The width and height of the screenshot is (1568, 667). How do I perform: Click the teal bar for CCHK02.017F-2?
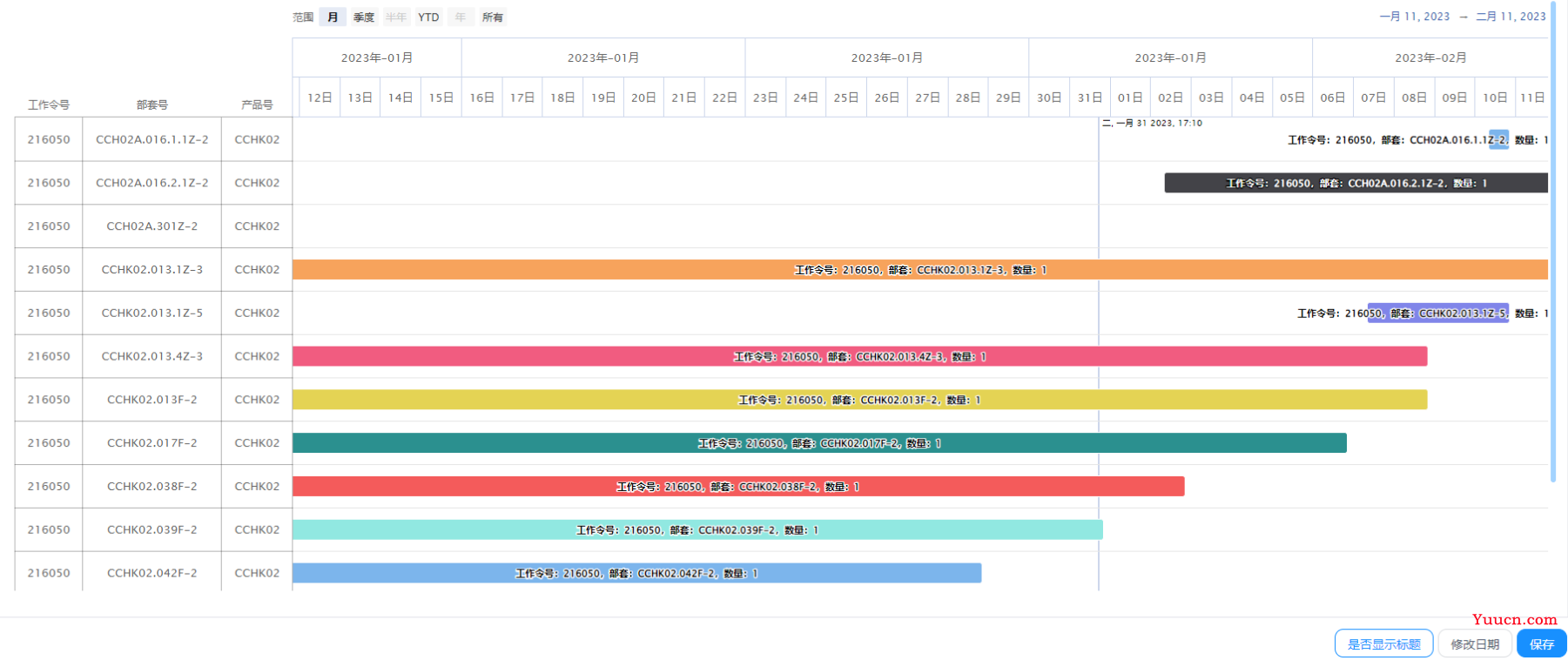[819, 443]
